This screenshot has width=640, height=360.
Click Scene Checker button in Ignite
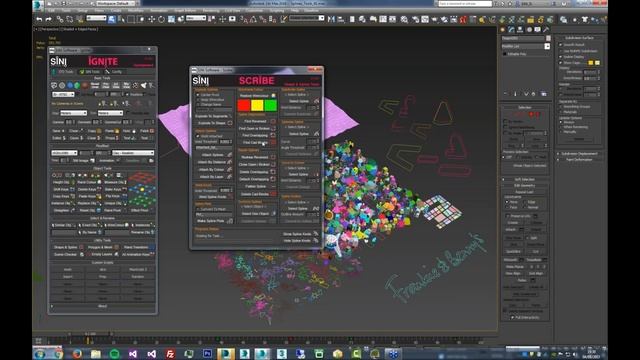pos(68,254)
